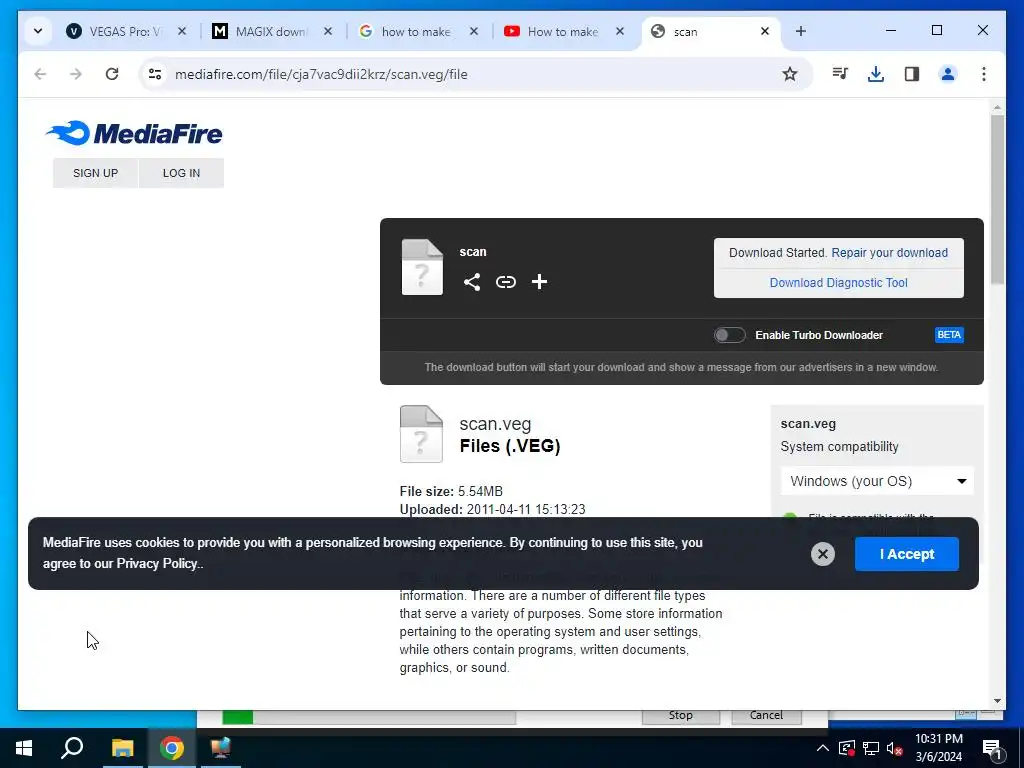Open the installer app in taskbar
This screenshot has width=1024, height=768.
point(221,748)
